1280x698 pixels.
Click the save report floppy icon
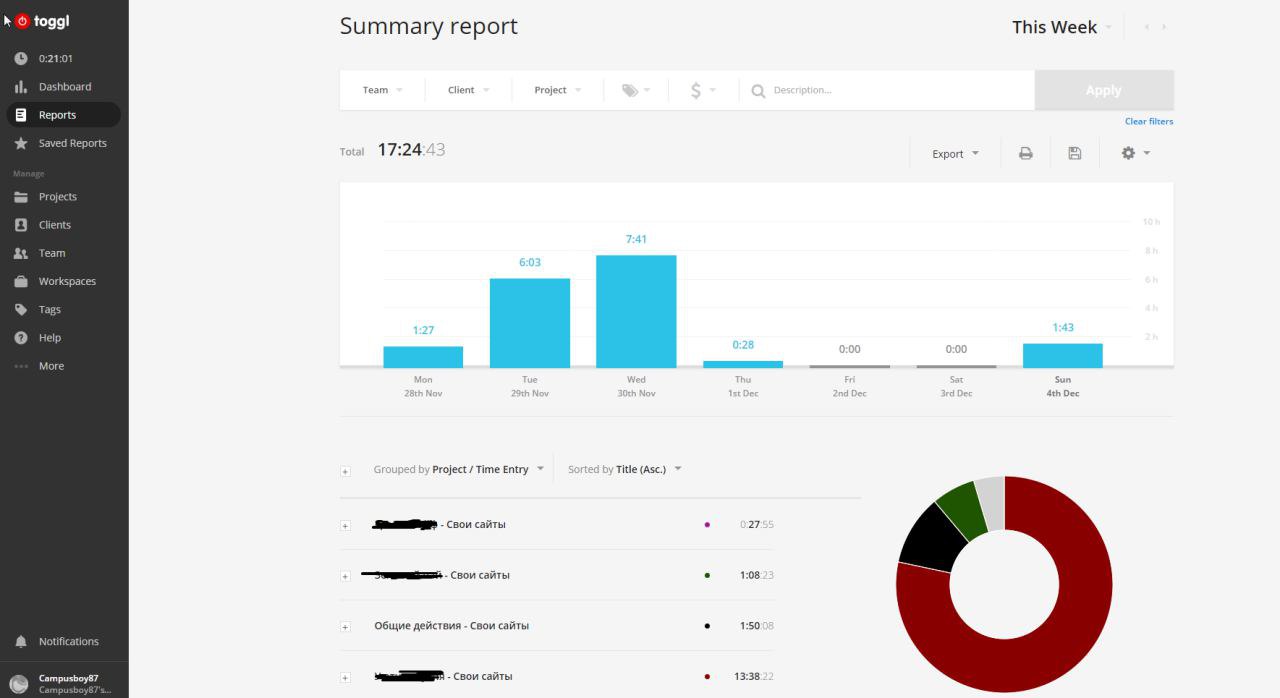(1075, 153)
